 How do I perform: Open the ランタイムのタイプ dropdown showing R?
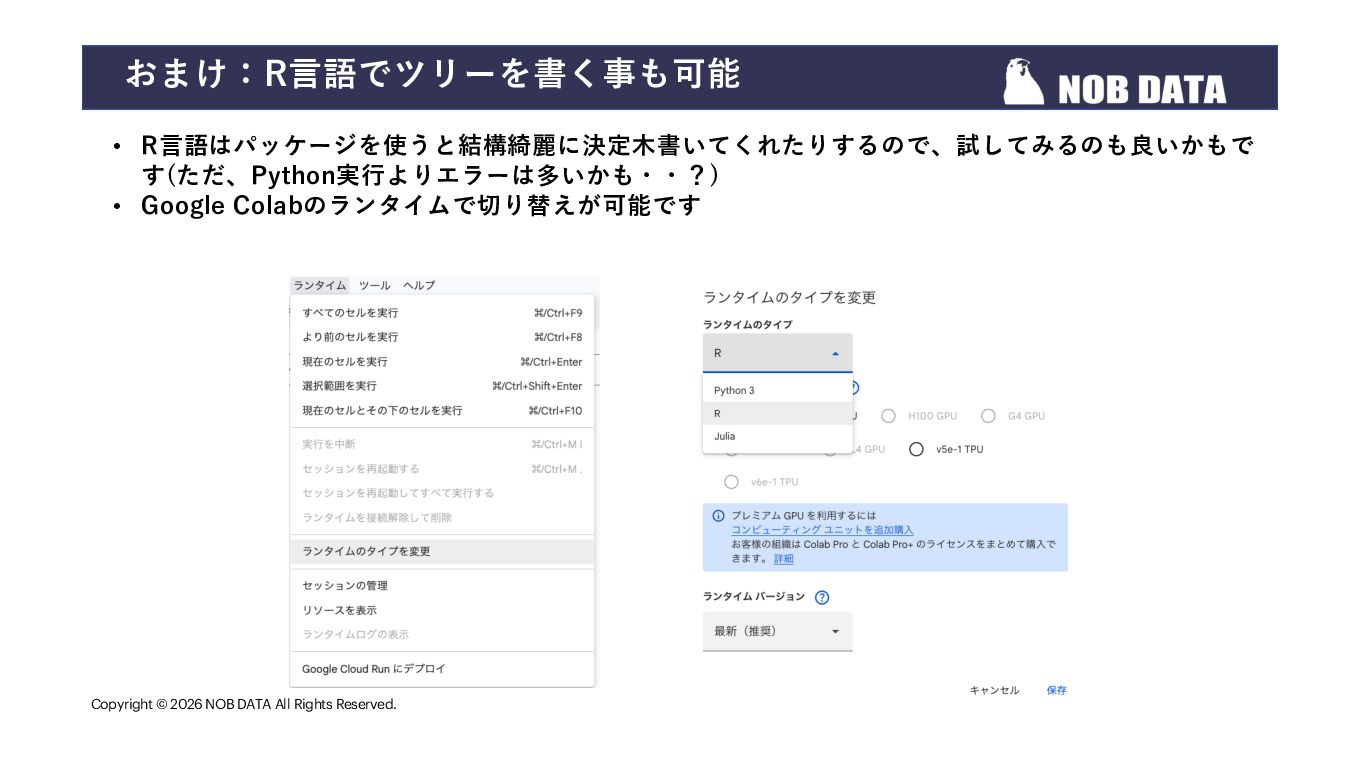777,353
